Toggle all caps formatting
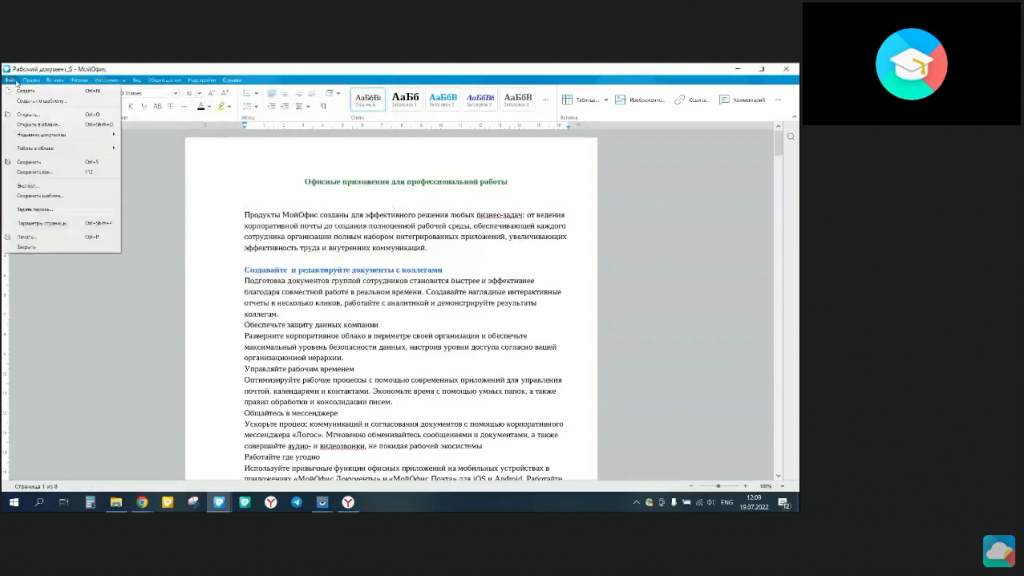 (x=157, y=106)
